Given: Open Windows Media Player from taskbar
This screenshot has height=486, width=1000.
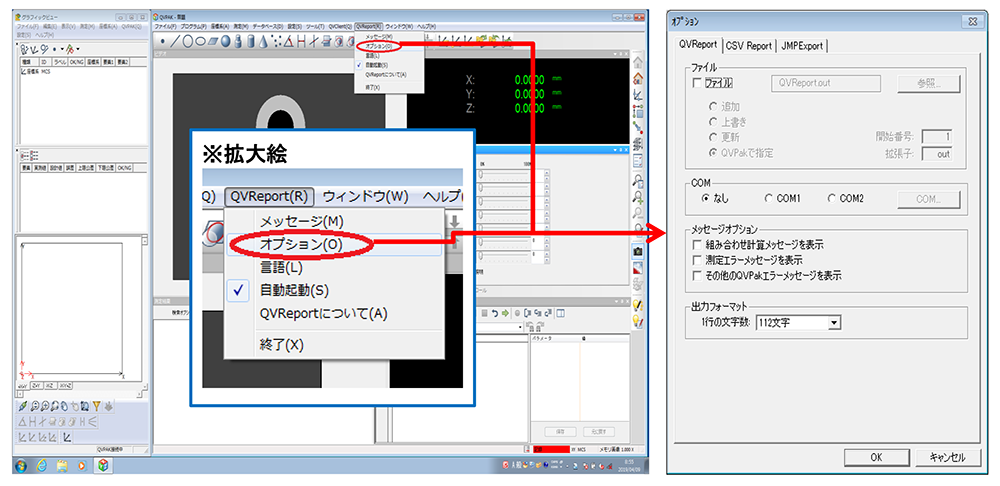Looking at the screenshot, I should [x=82, y=466].
